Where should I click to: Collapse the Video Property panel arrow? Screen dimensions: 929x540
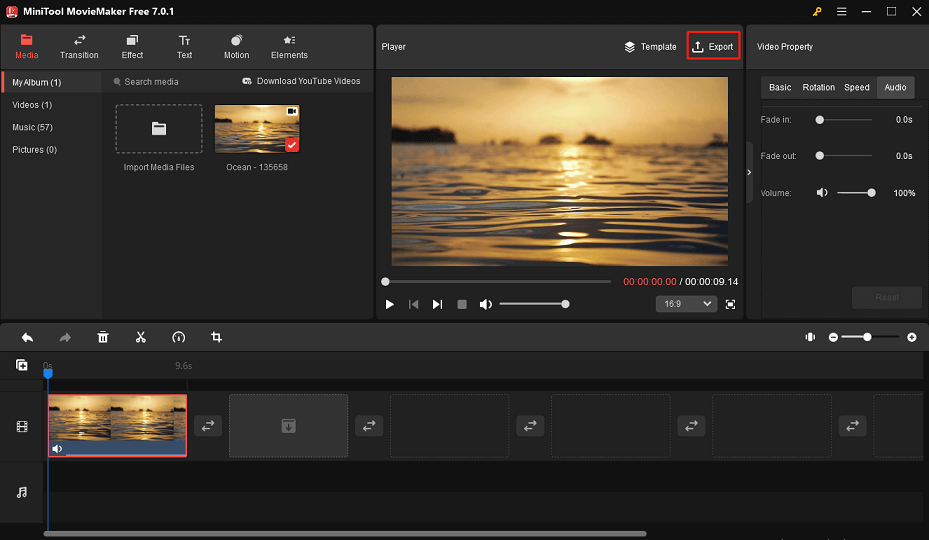coord(749,172)
